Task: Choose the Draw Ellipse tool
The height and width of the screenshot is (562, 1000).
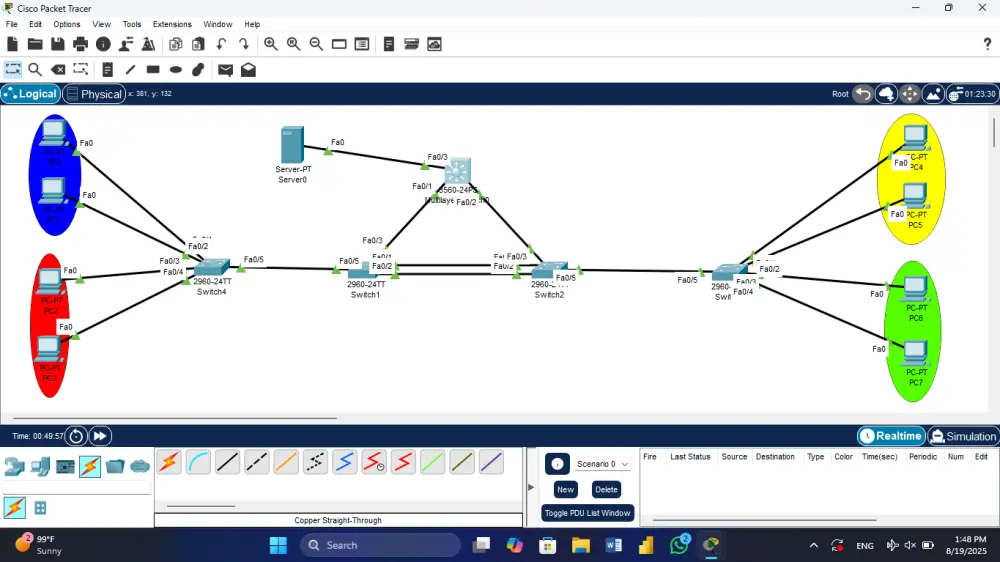Action: [x=176, y=70]
